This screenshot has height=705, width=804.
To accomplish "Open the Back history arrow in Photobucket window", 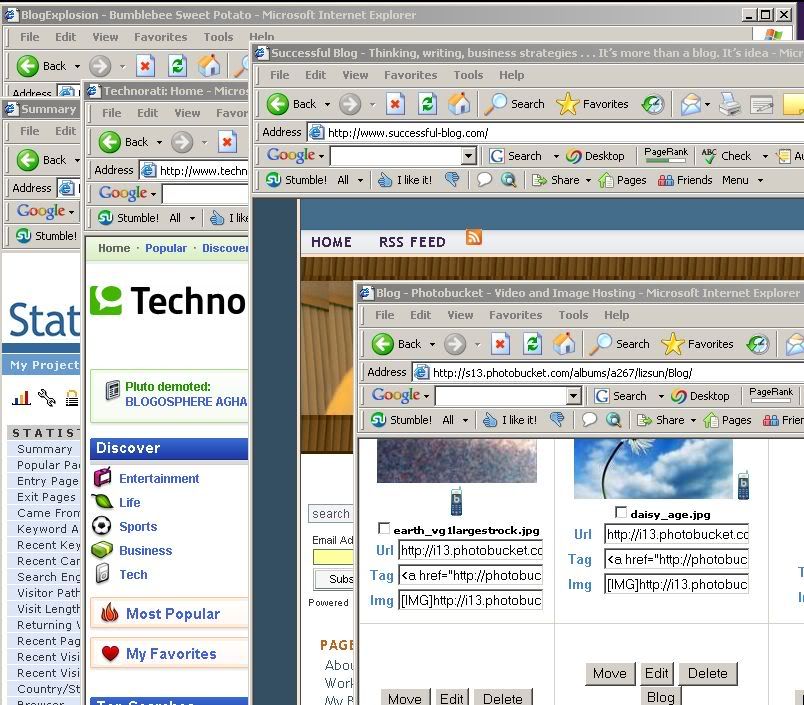I will 432,345.
